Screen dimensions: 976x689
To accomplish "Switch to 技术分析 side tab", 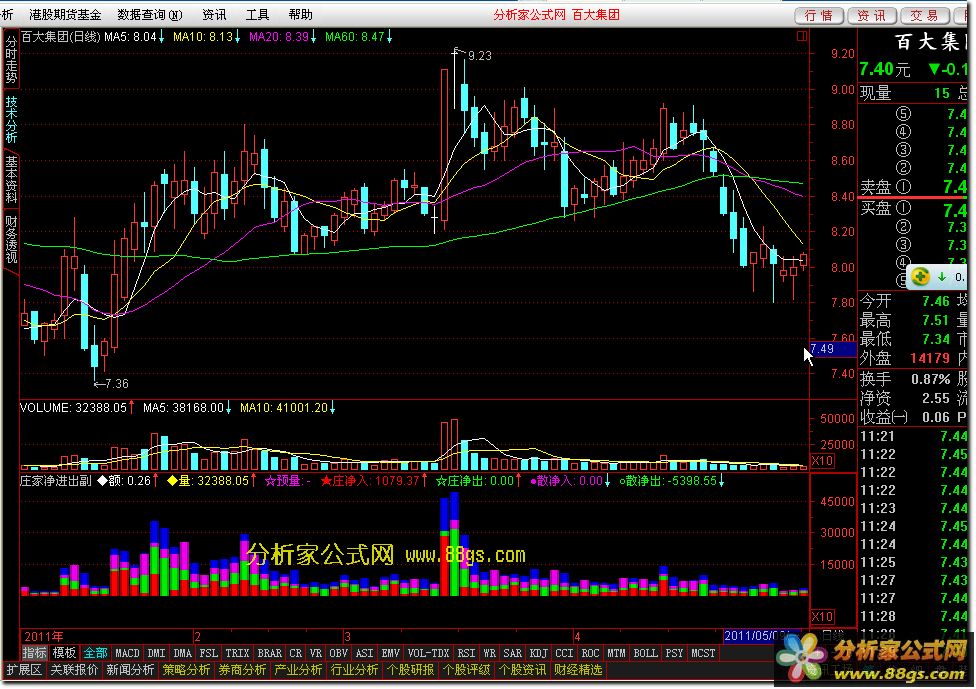I will pos(11,120).
